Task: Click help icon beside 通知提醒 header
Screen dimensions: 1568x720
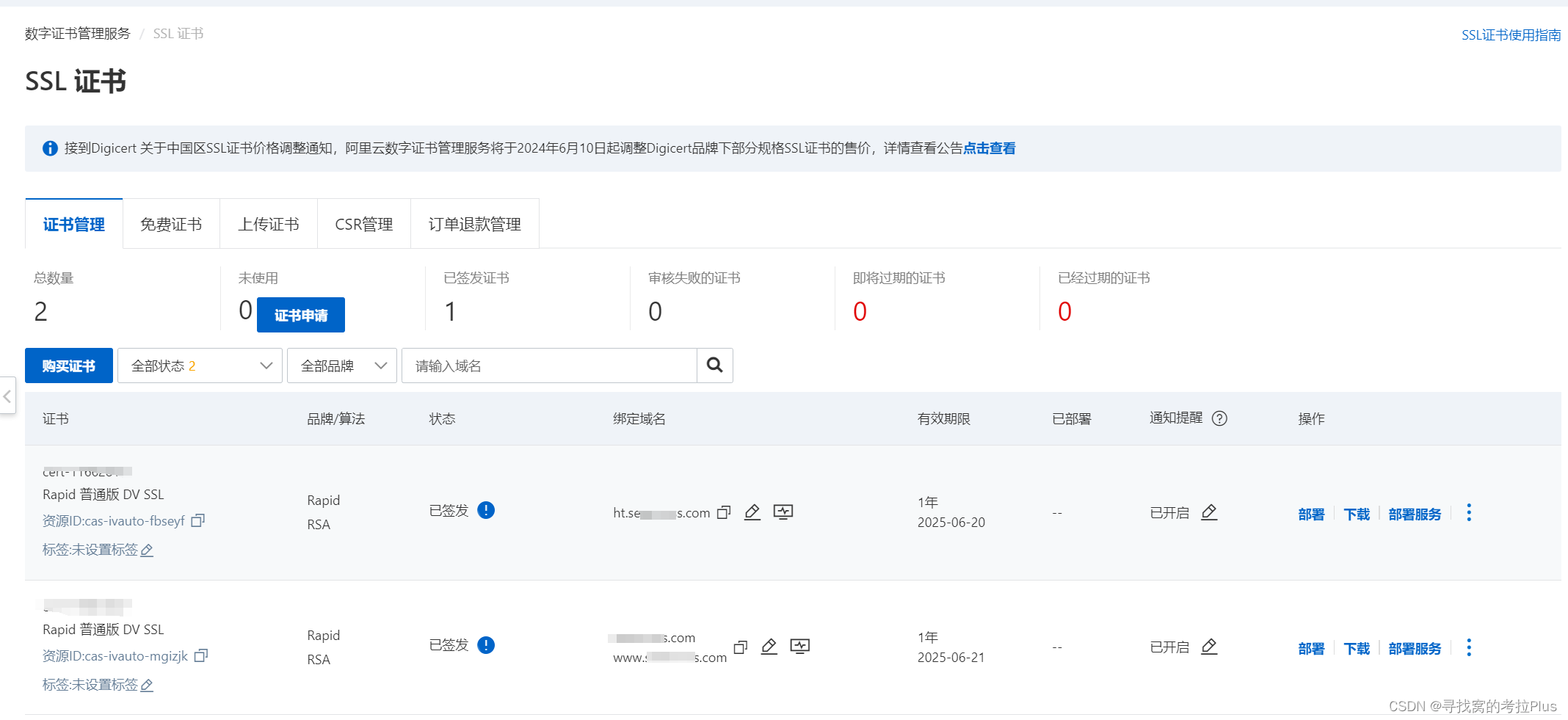Action: (1219, 418)
